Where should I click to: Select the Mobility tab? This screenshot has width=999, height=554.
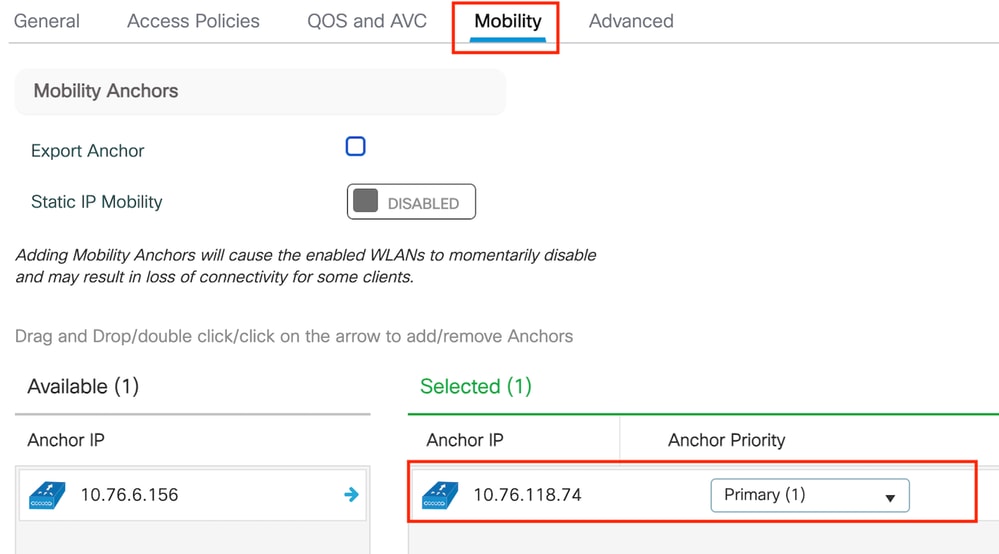click(x=508, y=21)
